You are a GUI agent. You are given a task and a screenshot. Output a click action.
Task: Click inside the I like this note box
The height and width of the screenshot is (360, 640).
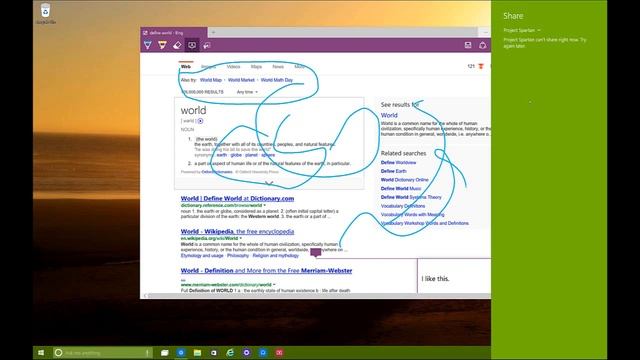[454, 276]
